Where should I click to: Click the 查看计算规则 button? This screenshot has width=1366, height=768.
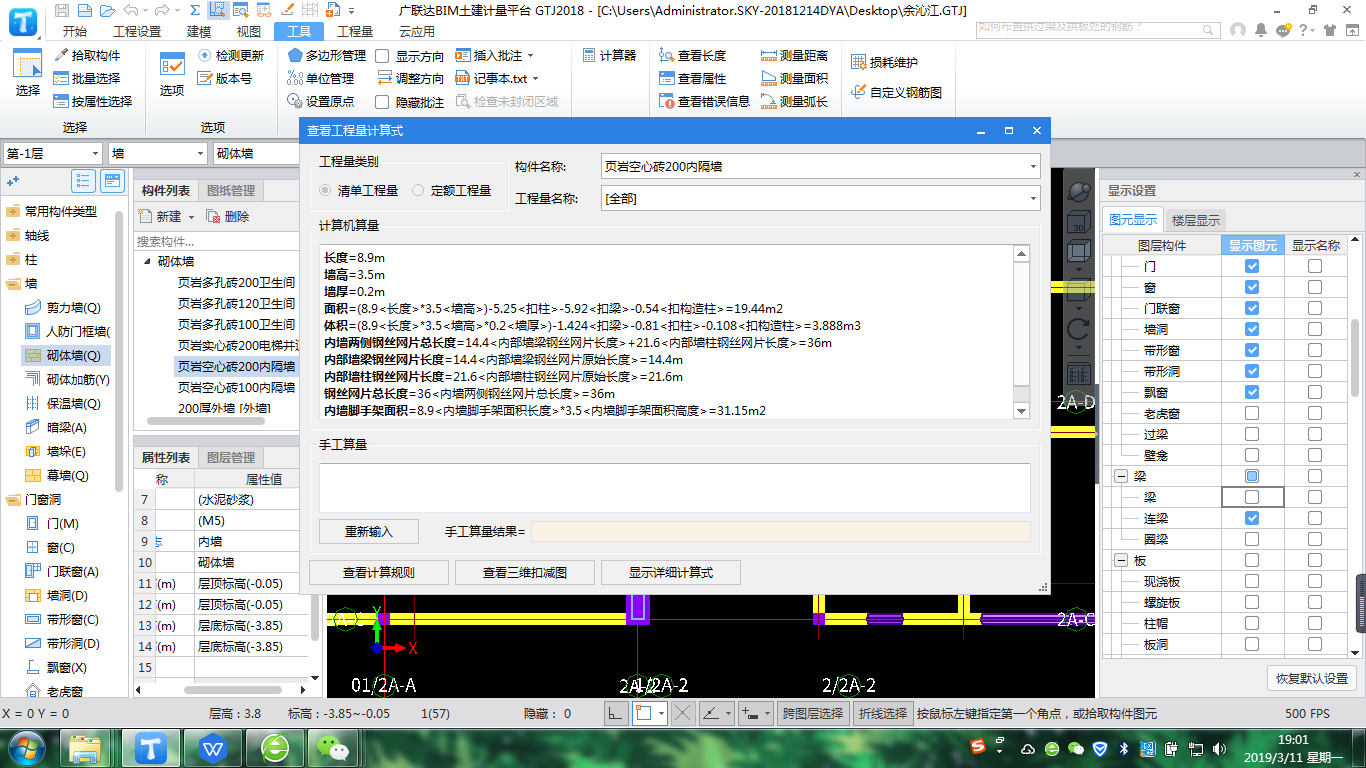pyautogui.click(x=379, y=573)
